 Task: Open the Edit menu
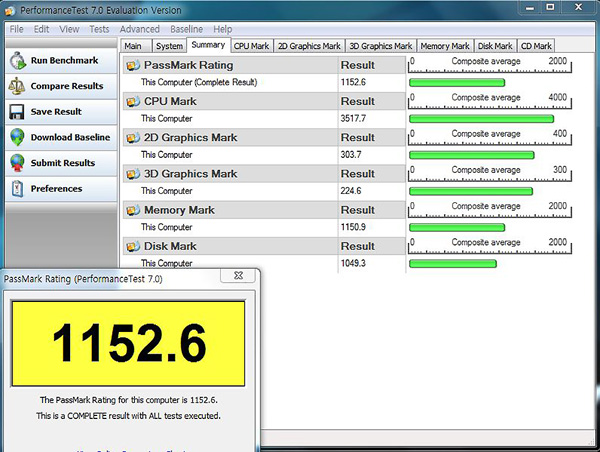pos(41,29)
